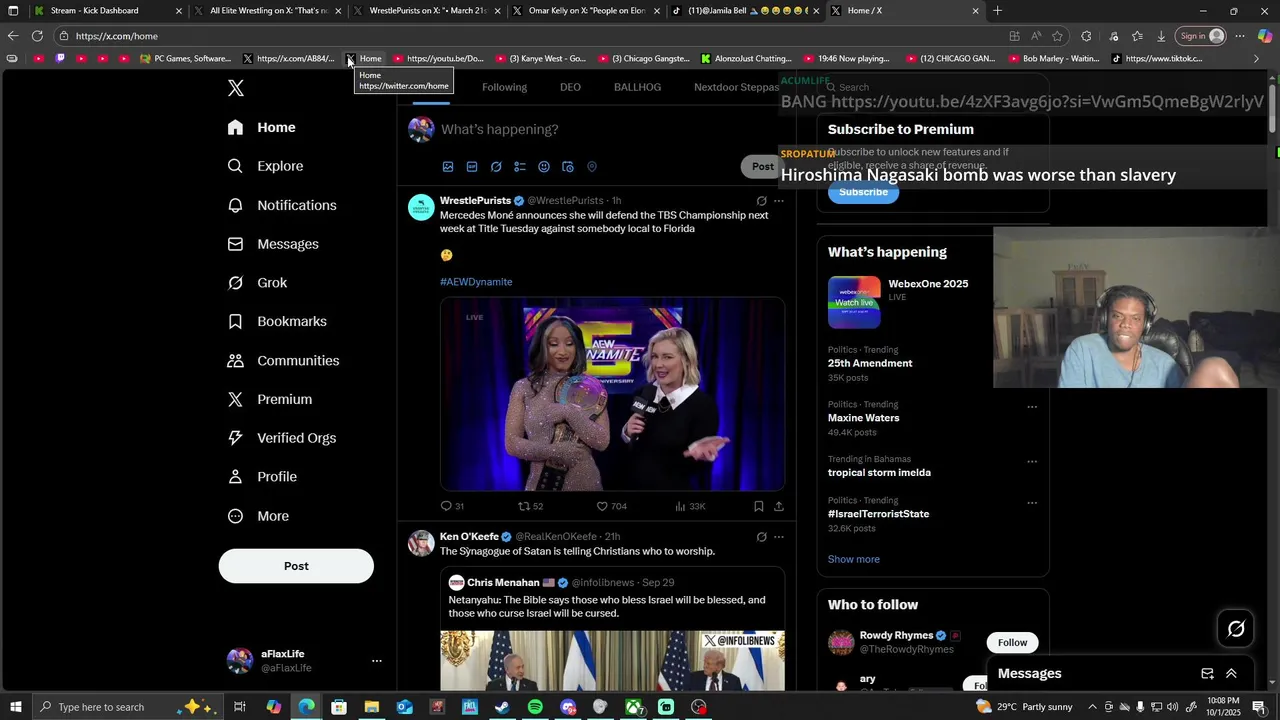Open Grok actions on Ken O'Keefe post
This screenshot has height=720, width=1280.
point(761,537)
